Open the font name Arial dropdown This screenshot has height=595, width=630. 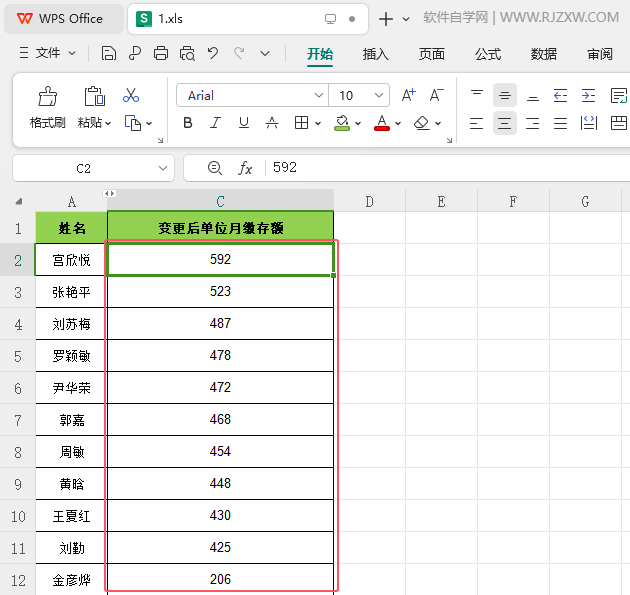tap(319, 96)
